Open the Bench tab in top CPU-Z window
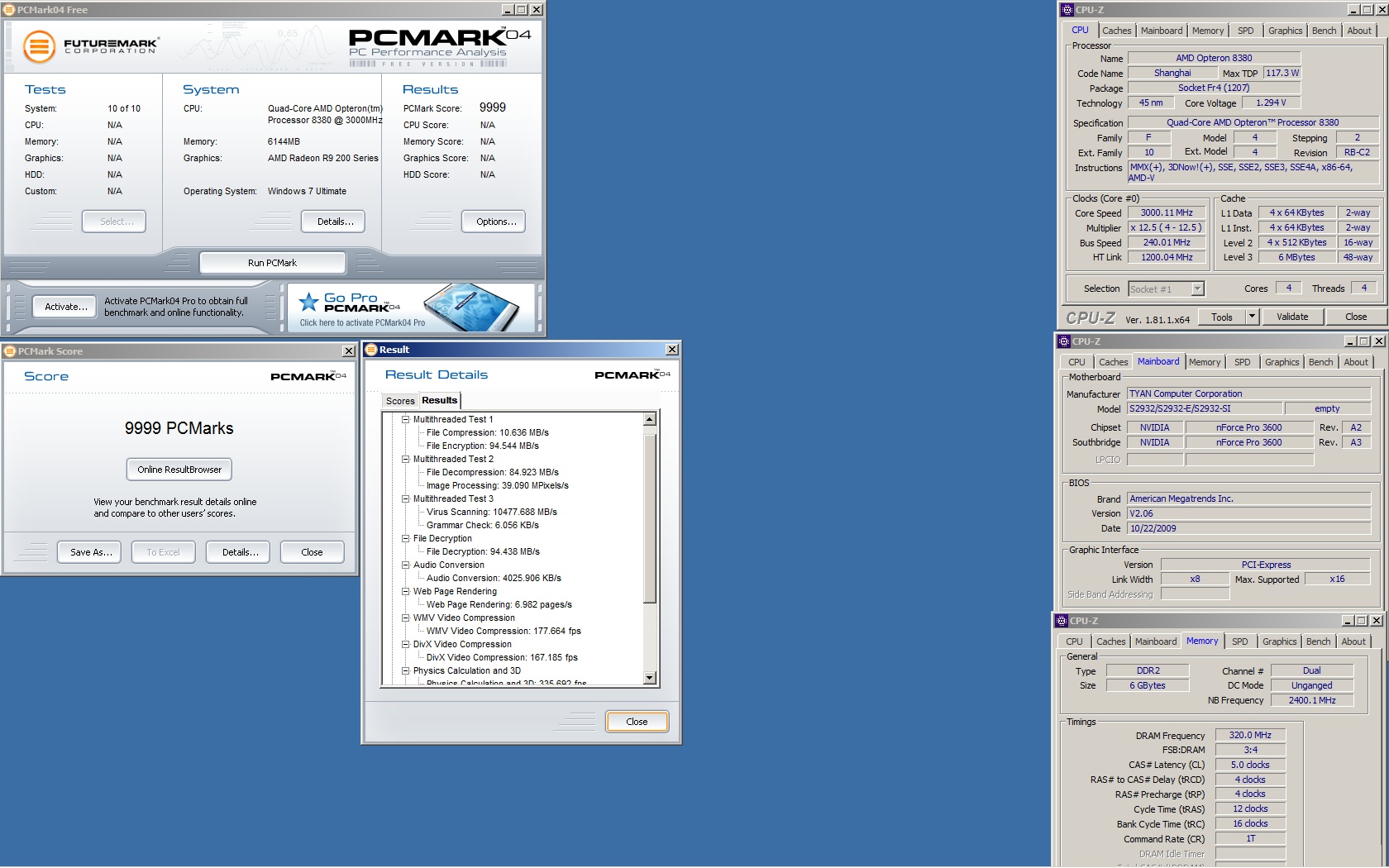 pos(1324,31)
